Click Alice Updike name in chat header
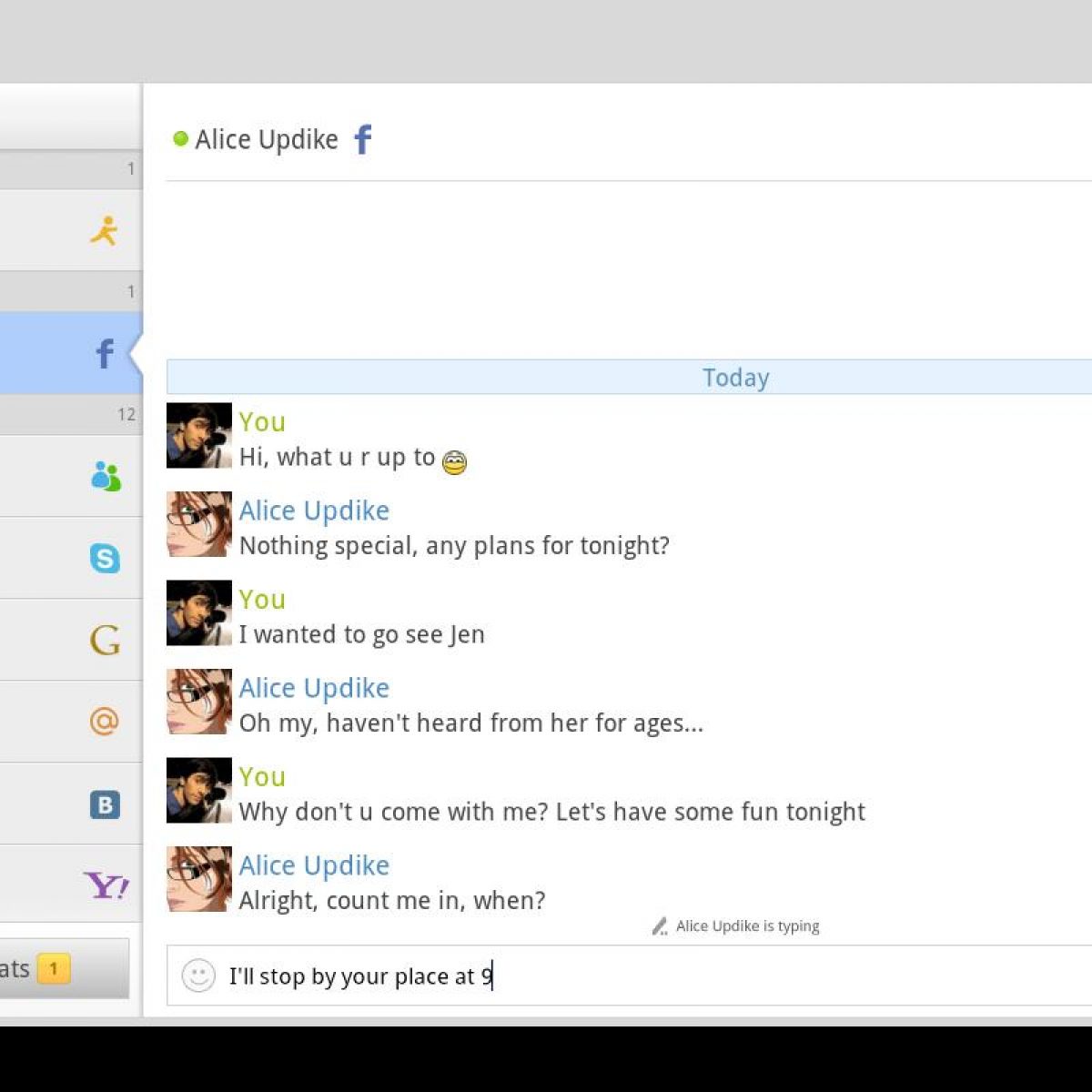This screenshot has width=1092, height=1092. (266, 139)
